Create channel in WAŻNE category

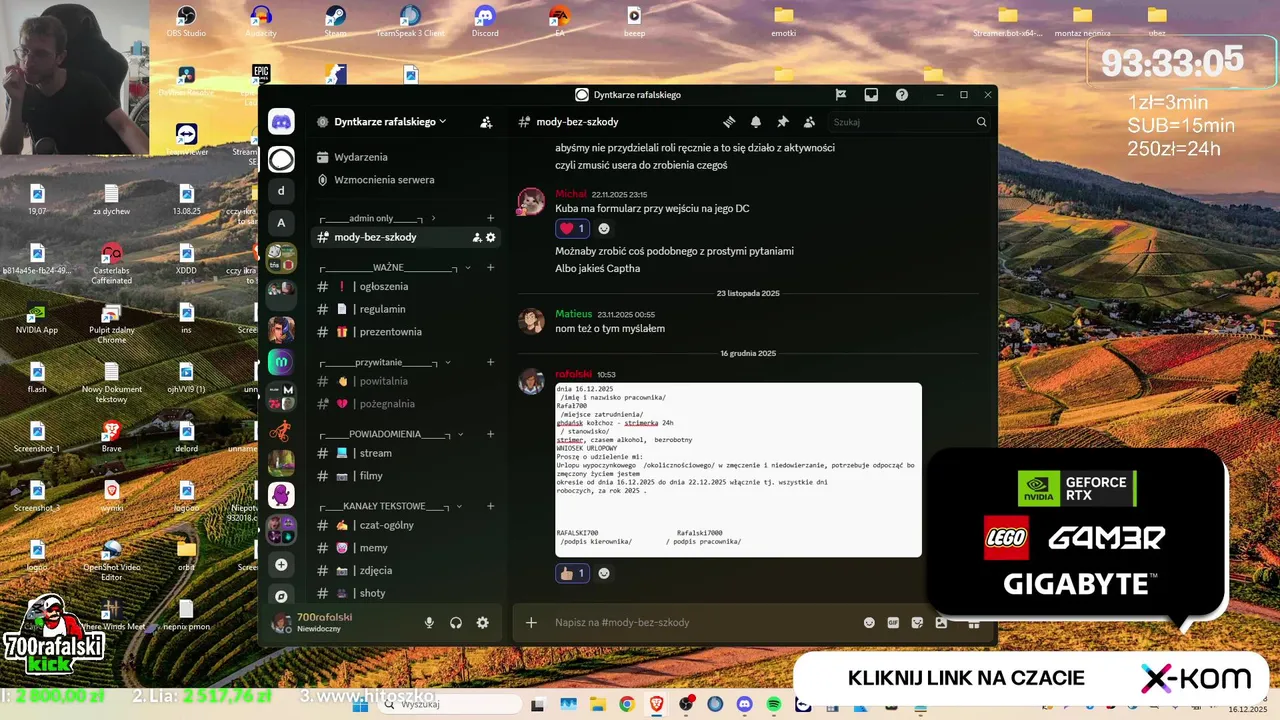point(490,268)
